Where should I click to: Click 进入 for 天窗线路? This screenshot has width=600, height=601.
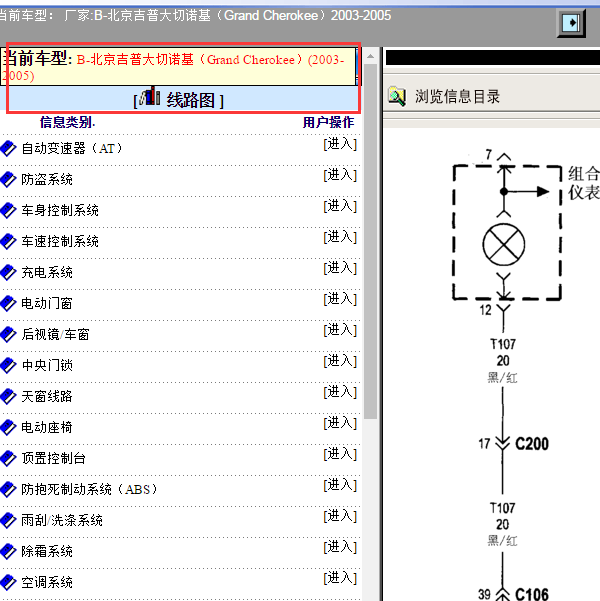(x=340, y=393)
